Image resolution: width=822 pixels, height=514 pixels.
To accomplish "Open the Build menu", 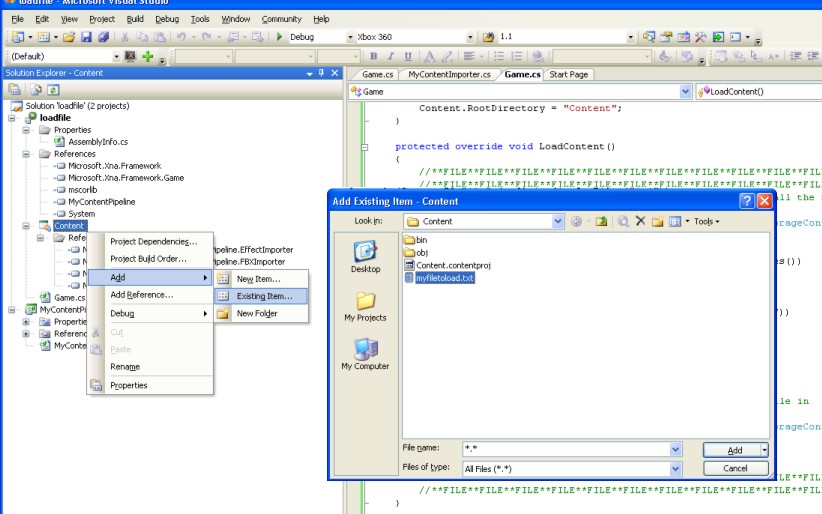I will tap(135, 19).
